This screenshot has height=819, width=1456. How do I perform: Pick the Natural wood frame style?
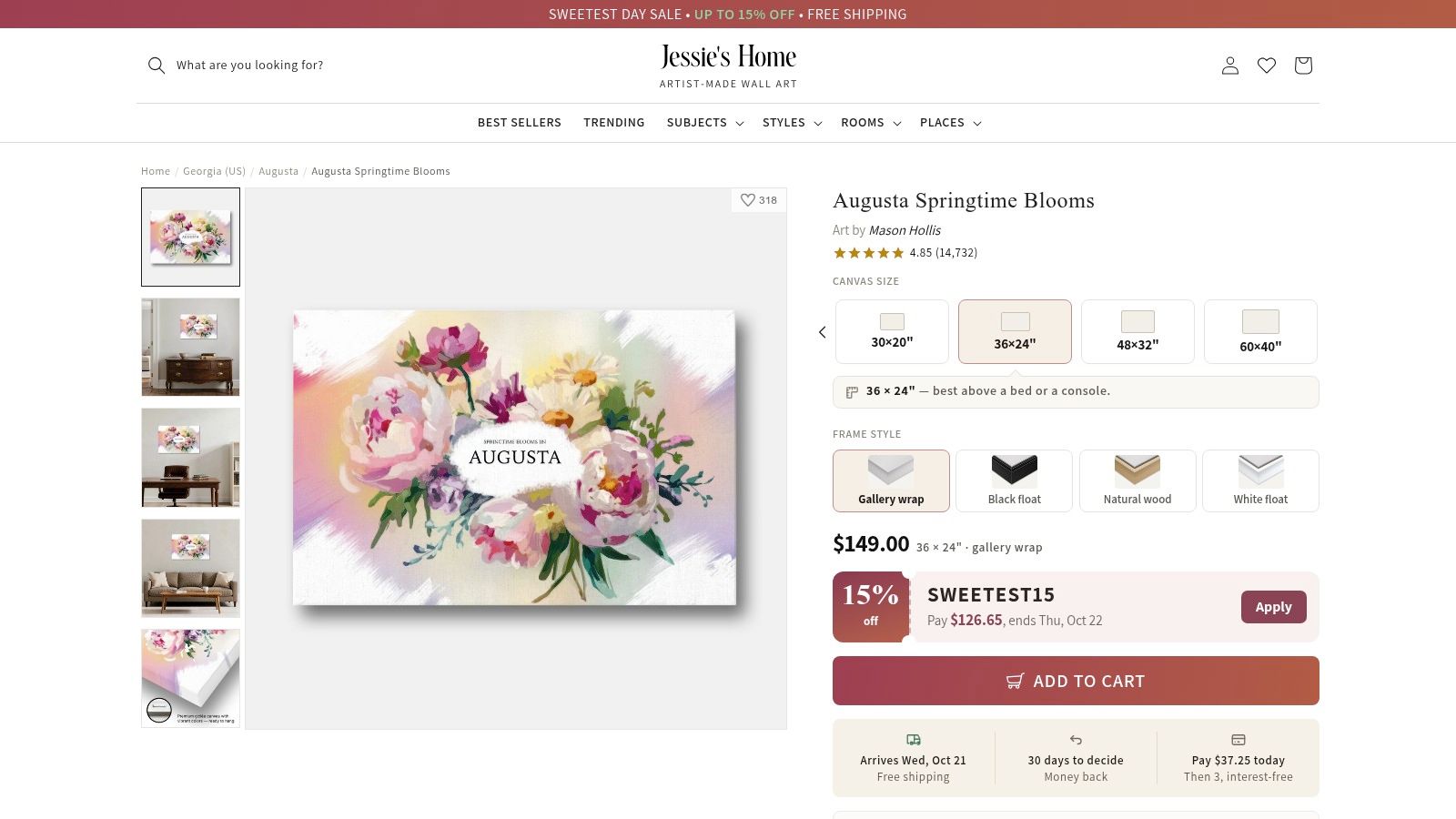pos(1137,481)
